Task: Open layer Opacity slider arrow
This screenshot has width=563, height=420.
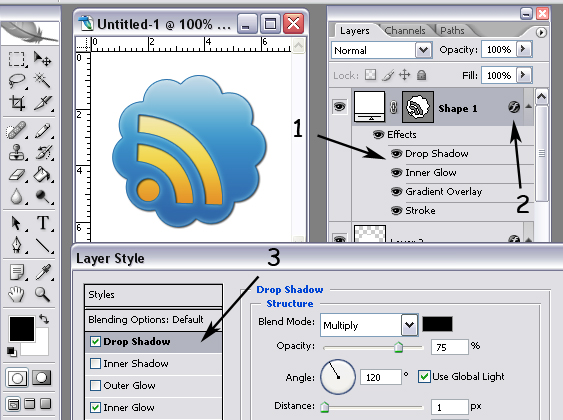Action: tap(524, 49)
